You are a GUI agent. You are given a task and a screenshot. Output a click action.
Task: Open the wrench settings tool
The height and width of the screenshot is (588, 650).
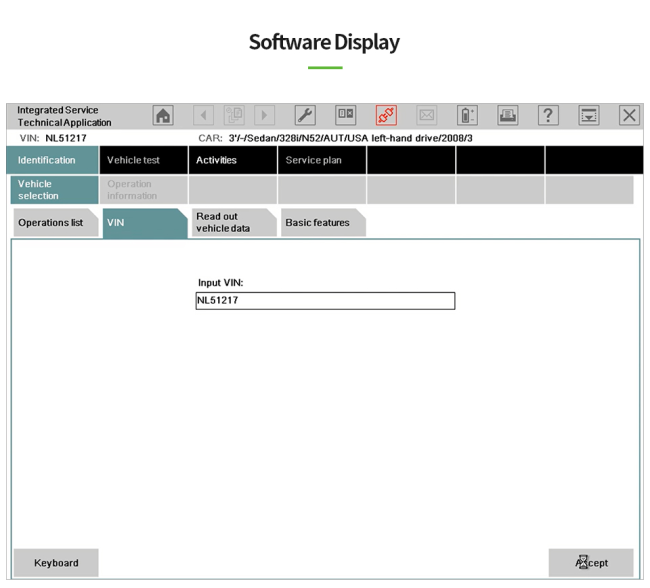coord(305,116)
